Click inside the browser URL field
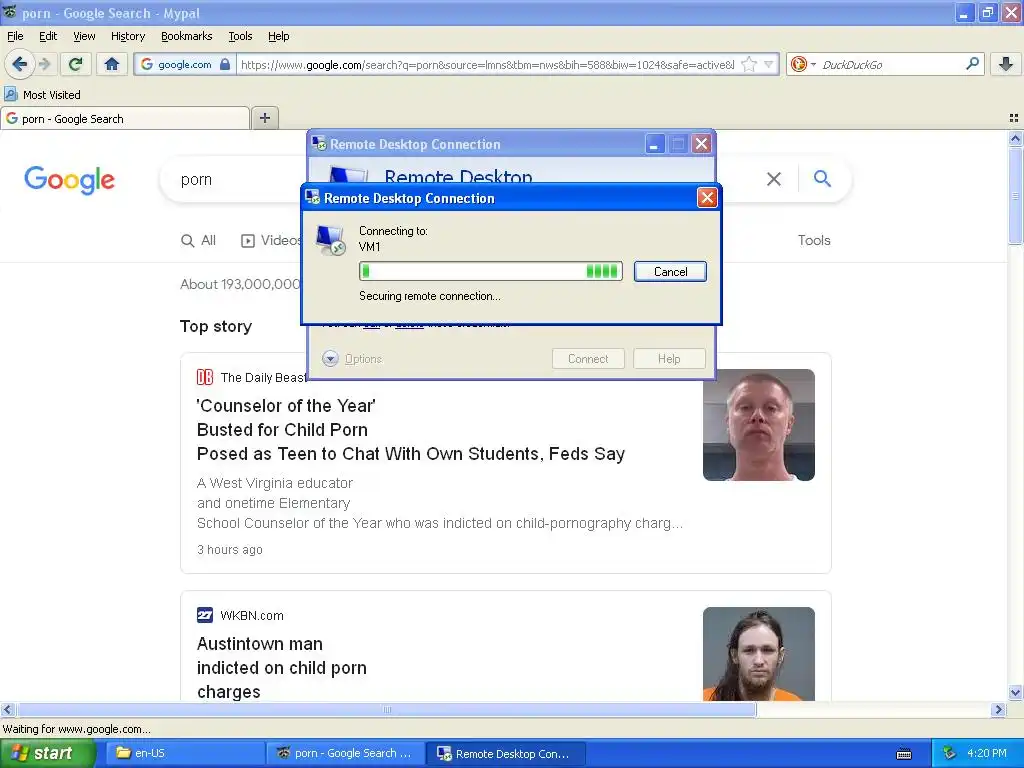Image resolution: width=1024 pixels, height=768 pixels. 487,65
